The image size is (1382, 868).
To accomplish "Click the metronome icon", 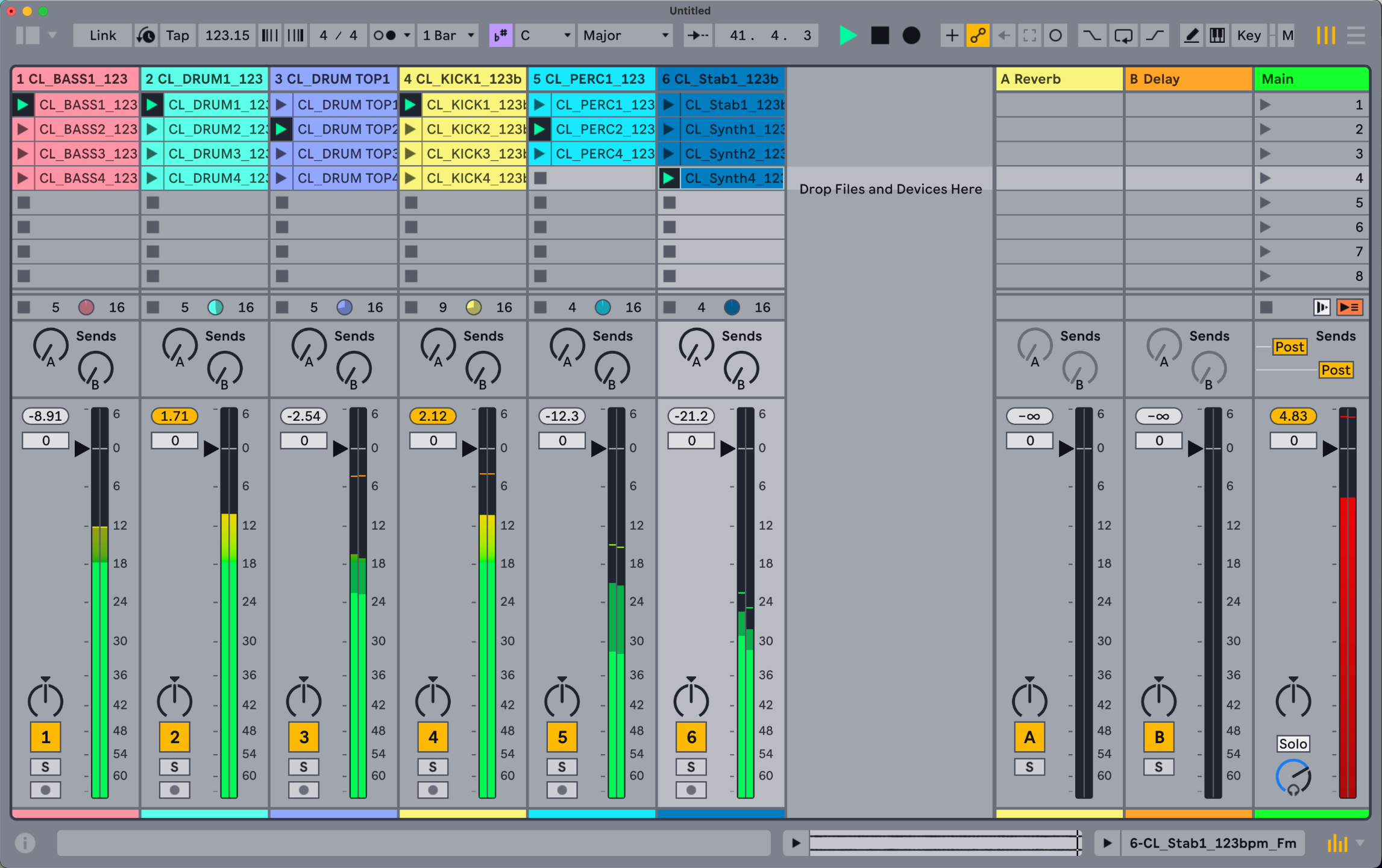I will (385, 36).
